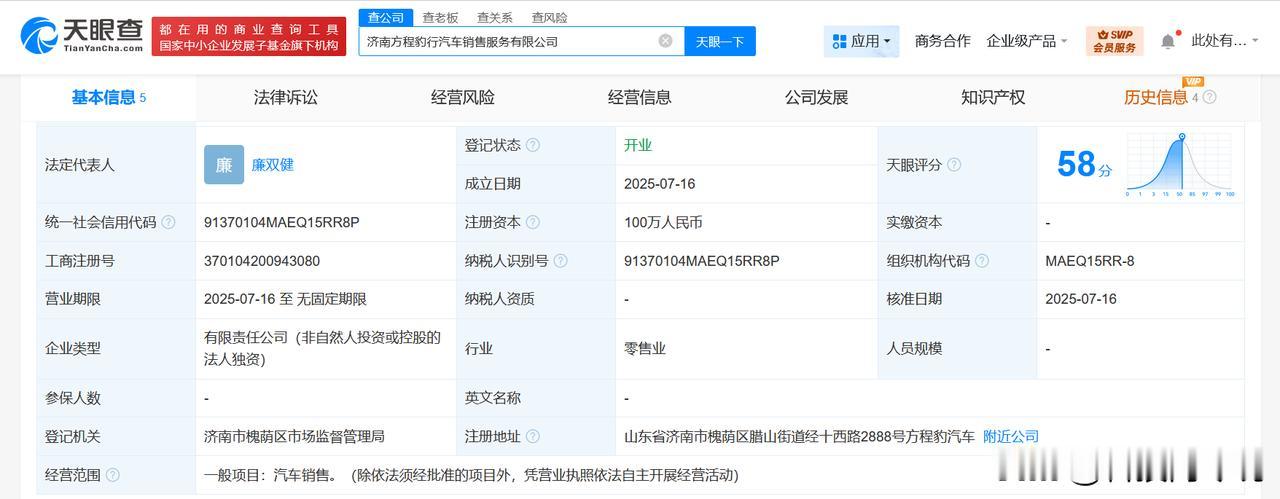Select registration number 370104200943080

point(262,261)
